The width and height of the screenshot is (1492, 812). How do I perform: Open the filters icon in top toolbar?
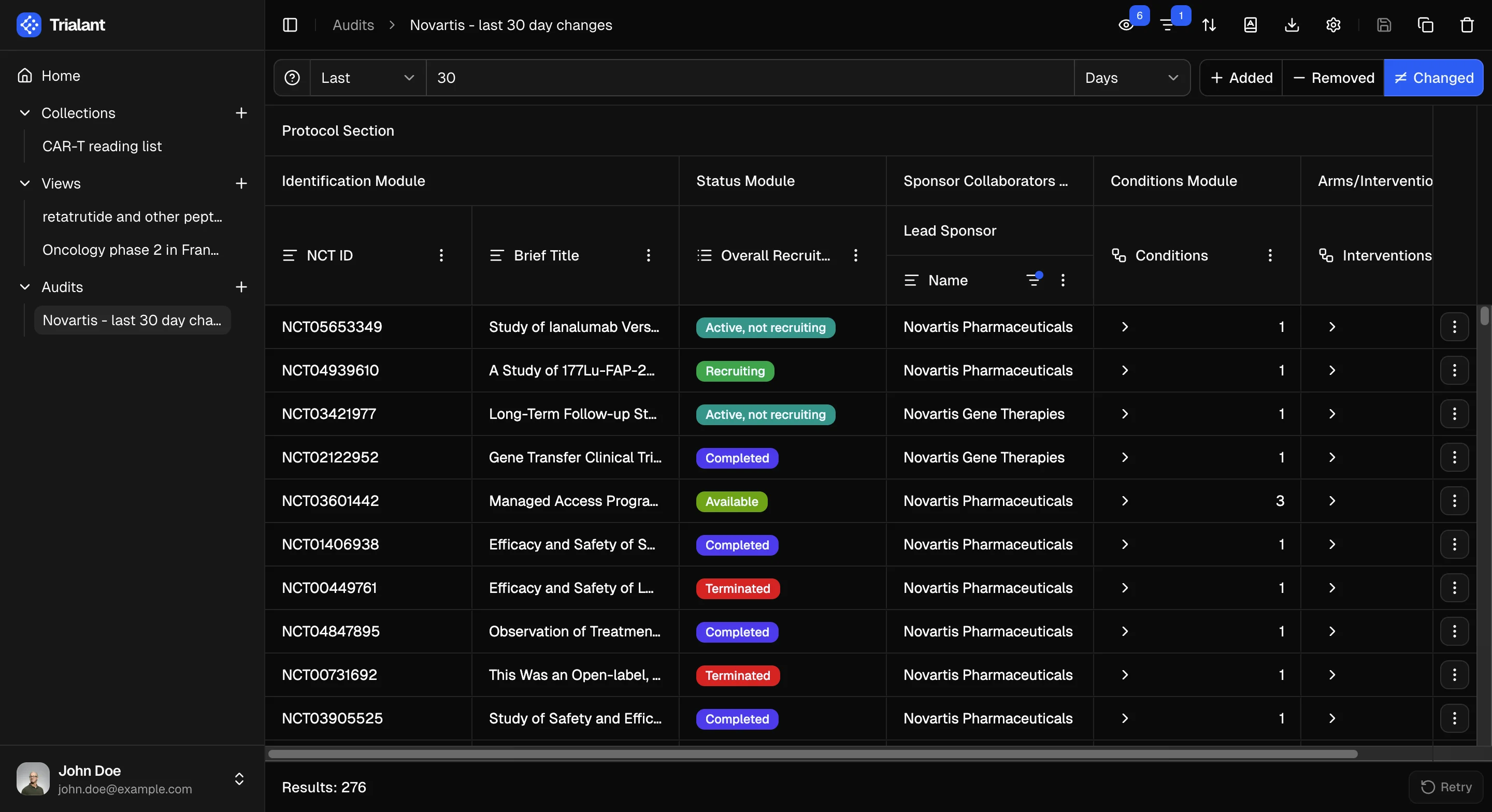pyautogui.click(x=1168, y=25)
